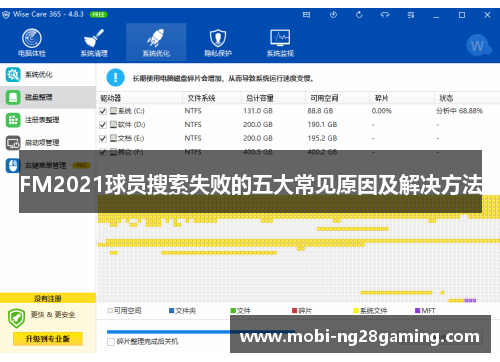Click the purple MFT legend swatch
This screenshot has height=362, width=500.
(417, 311)
